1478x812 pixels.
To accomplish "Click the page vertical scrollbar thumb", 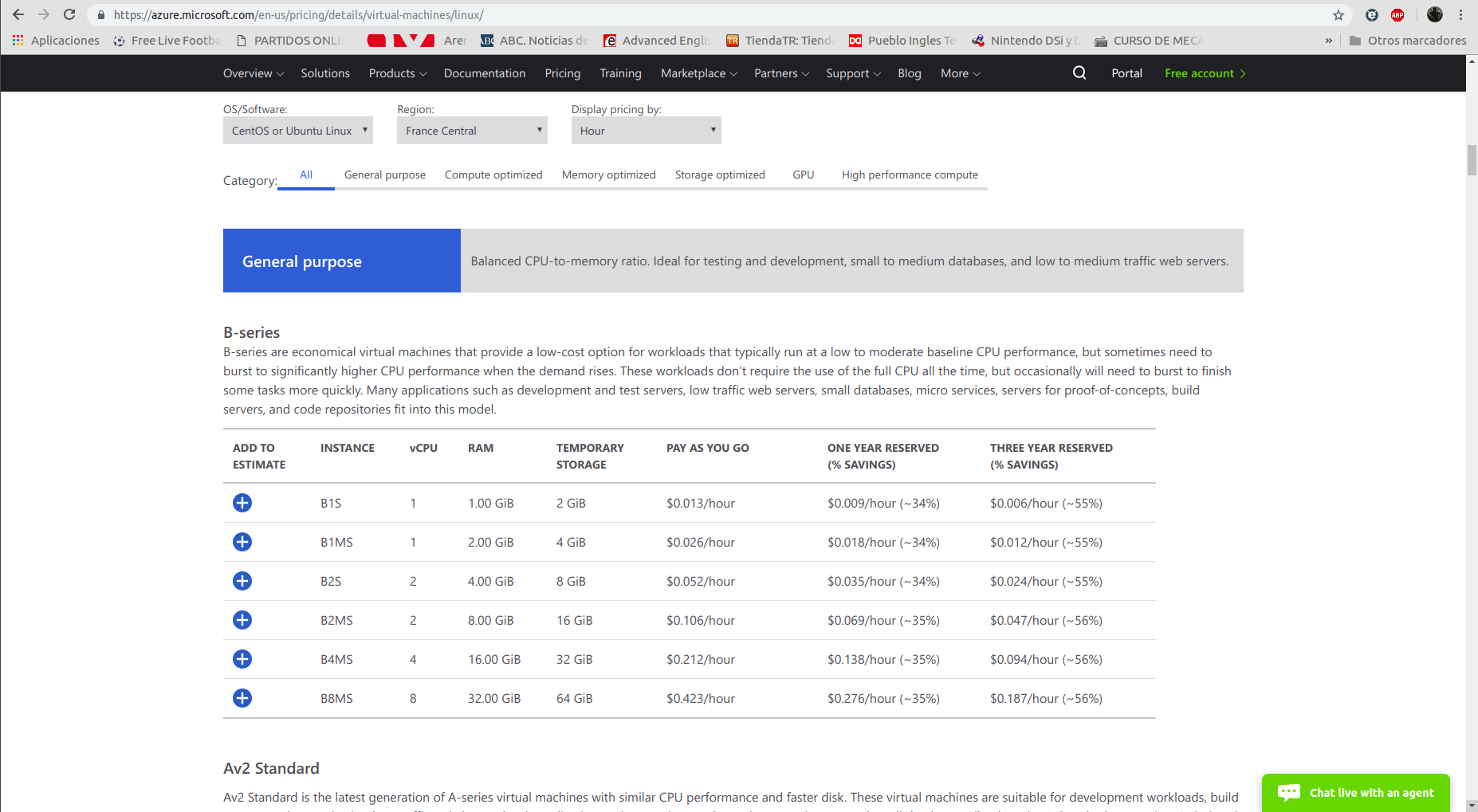I will tap(1472, 160).
